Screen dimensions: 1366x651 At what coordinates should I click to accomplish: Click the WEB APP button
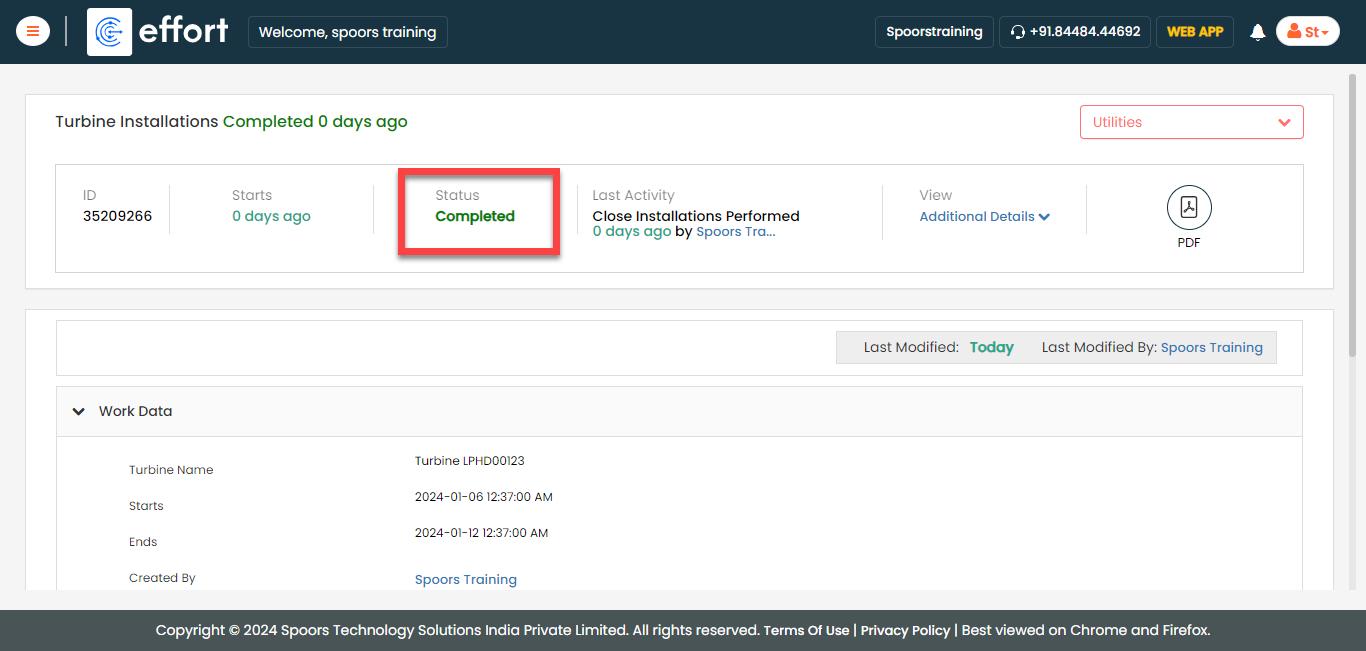[x=1195, y=32]
